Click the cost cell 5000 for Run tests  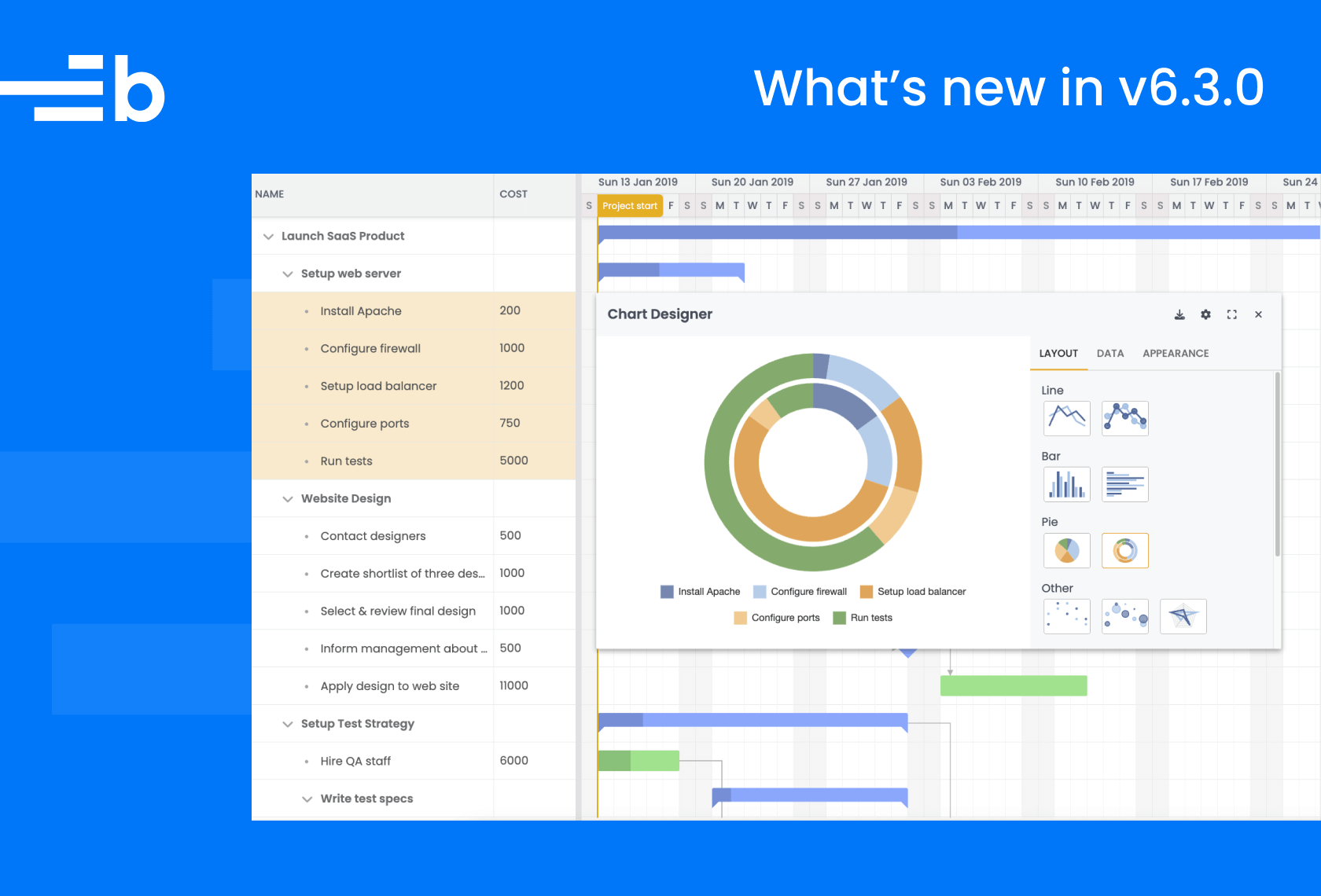535,461
